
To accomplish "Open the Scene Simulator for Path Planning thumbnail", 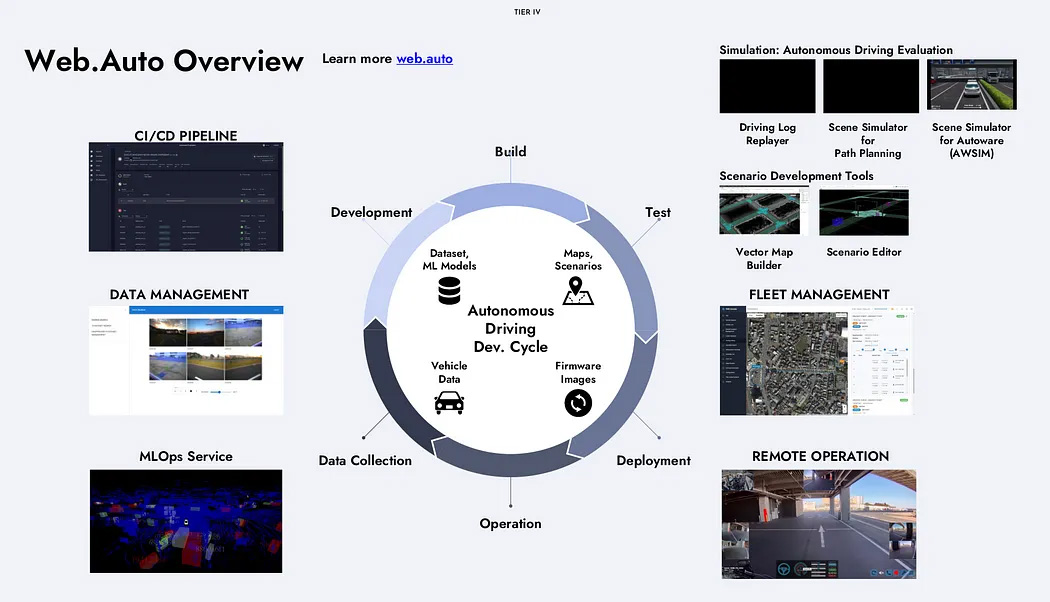I will point(871,86).
